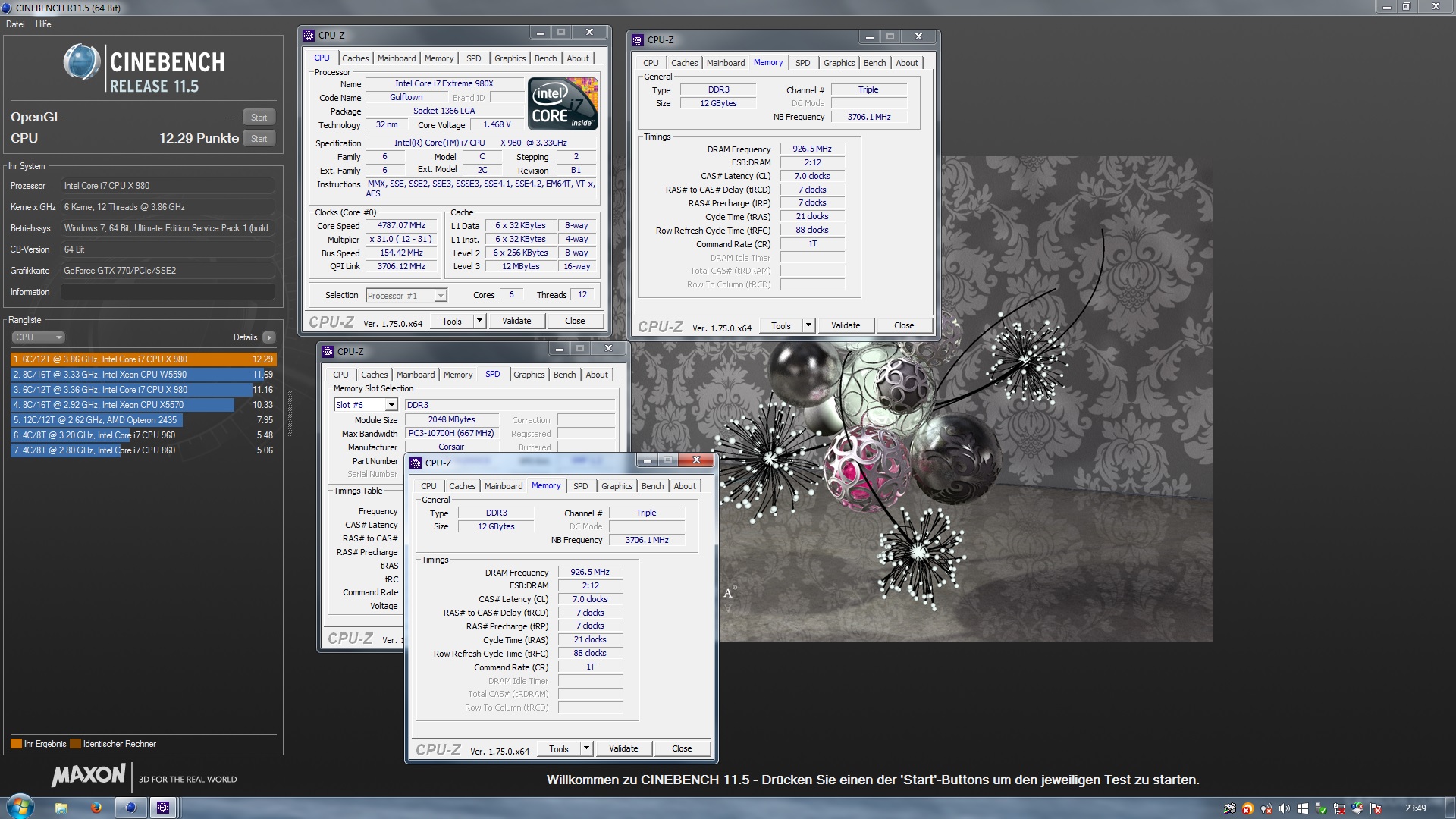Select ranking row 'Intel Core i7 CPU 960'
This screenshot has height=819, width=1456.
click(143, 435)
